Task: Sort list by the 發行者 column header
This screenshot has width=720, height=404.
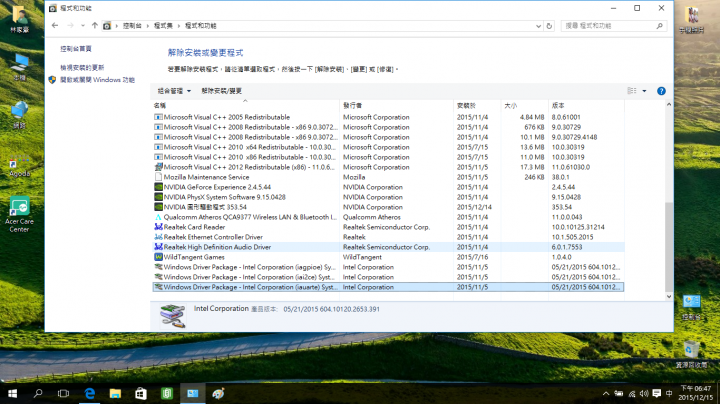Action: [x=397, y=106]
